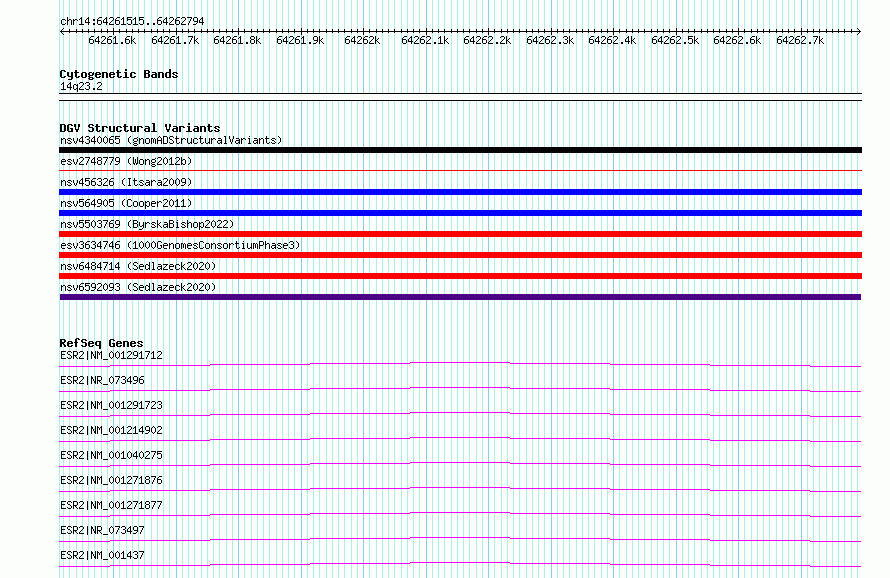Screen dimensions: 890x578
Task: Click ruler tick label 64261.6k
Action: [112, 41]
